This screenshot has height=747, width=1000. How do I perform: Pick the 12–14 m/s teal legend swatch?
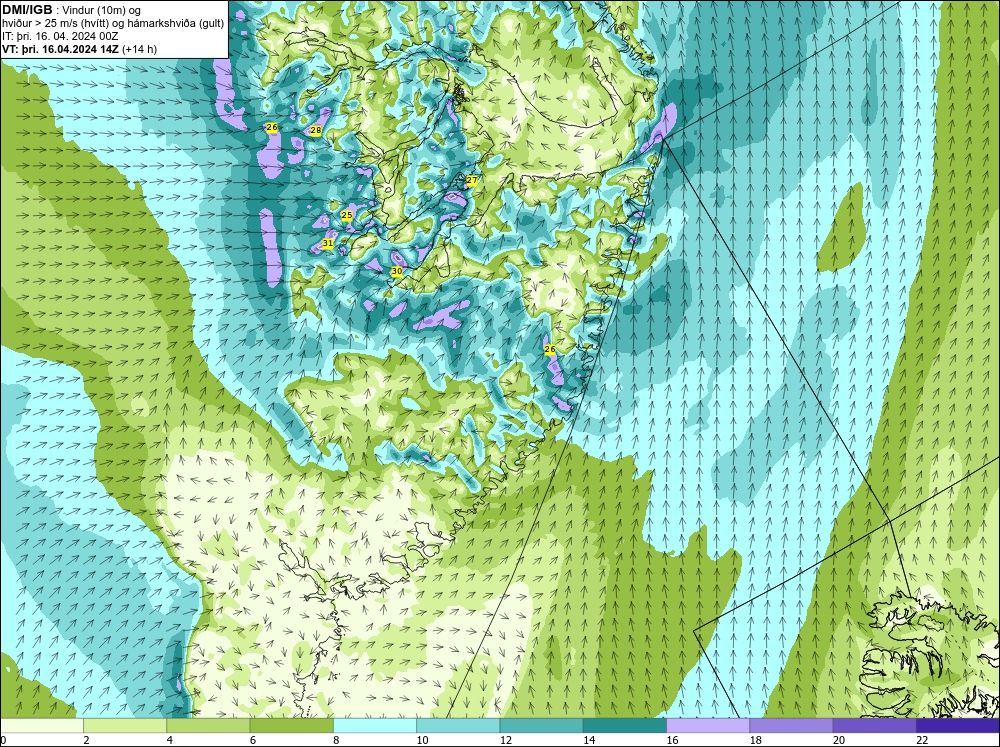[541, 725]
